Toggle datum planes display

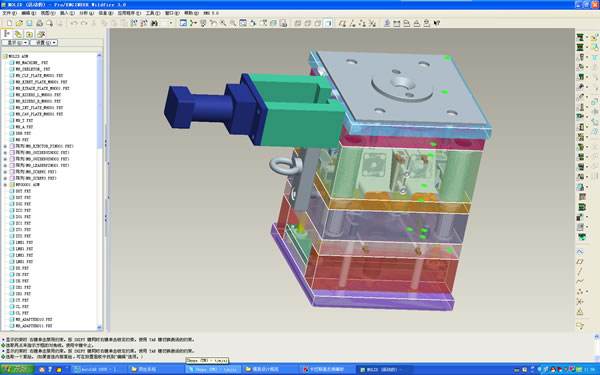pos(342,23)
